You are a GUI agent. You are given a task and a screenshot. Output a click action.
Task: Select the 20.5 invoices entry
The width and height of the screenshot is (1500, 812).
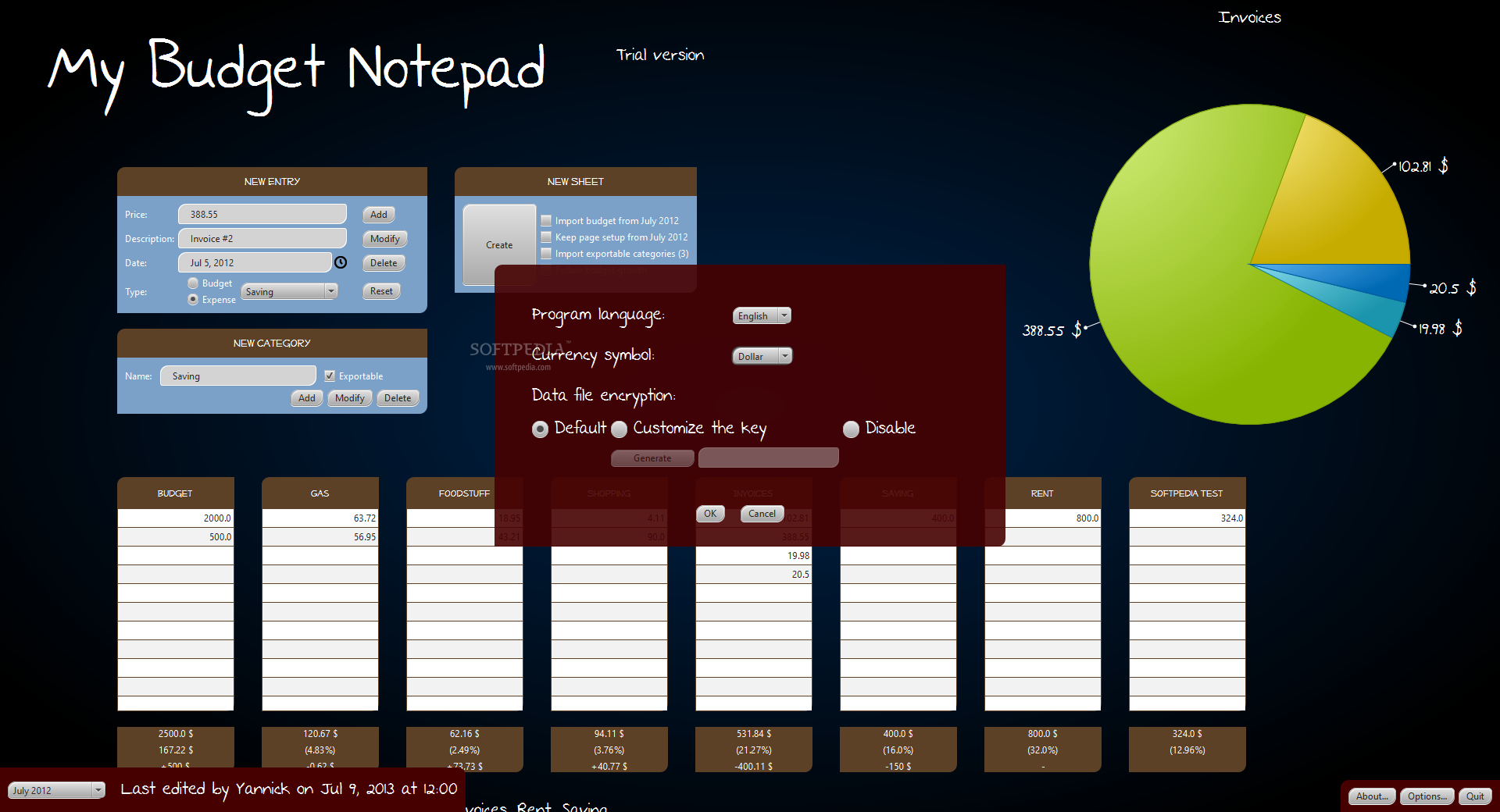coord(754,574)
